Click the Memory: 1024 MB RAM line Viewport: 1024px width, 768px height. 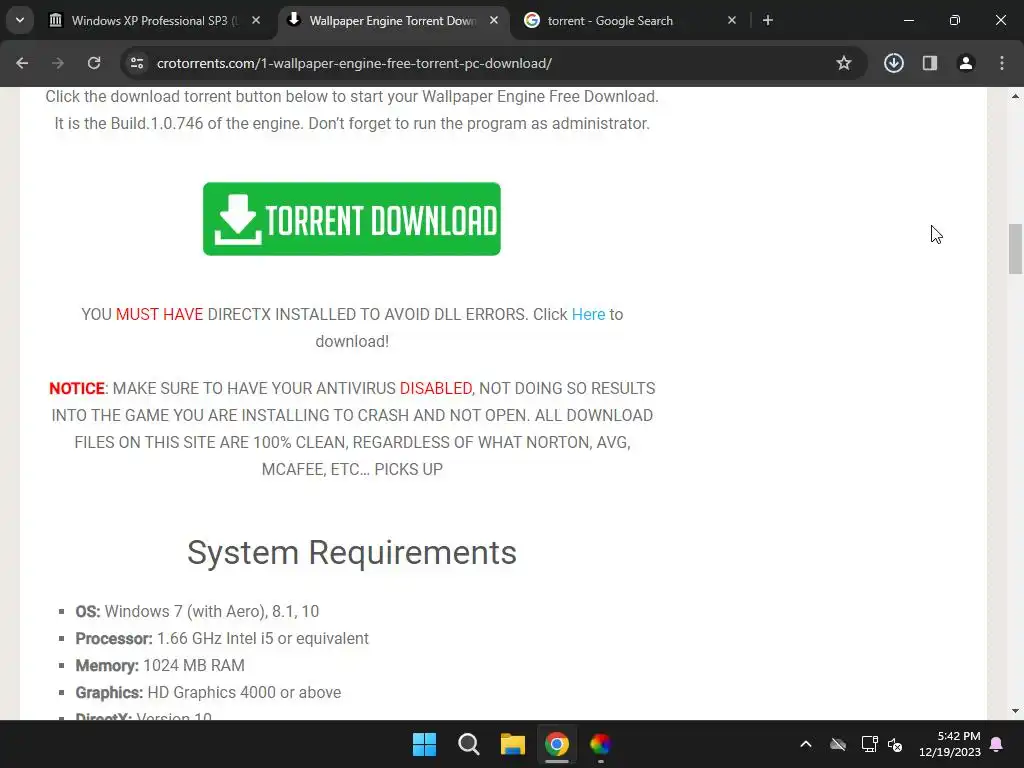(x=160, y=665)
